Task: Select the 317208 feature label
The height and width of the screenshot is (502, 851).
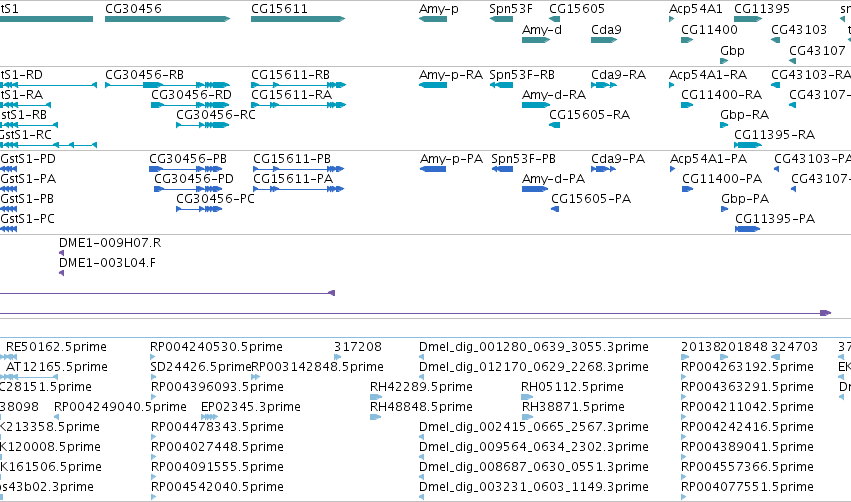Action: (x=358, y=347)
